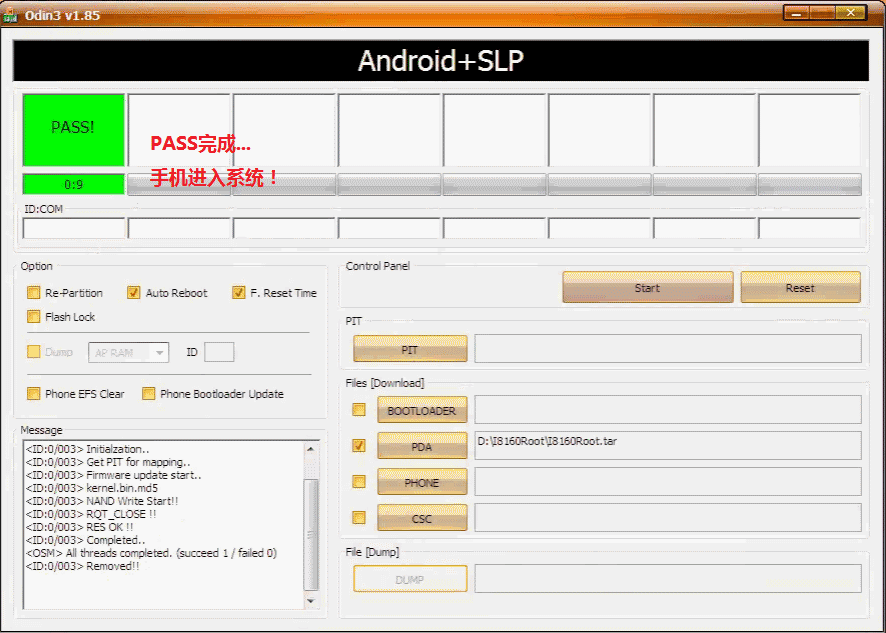886x633 pixels.
Task: Click the green PASS! status box
Action: click(x=73, y=130)
